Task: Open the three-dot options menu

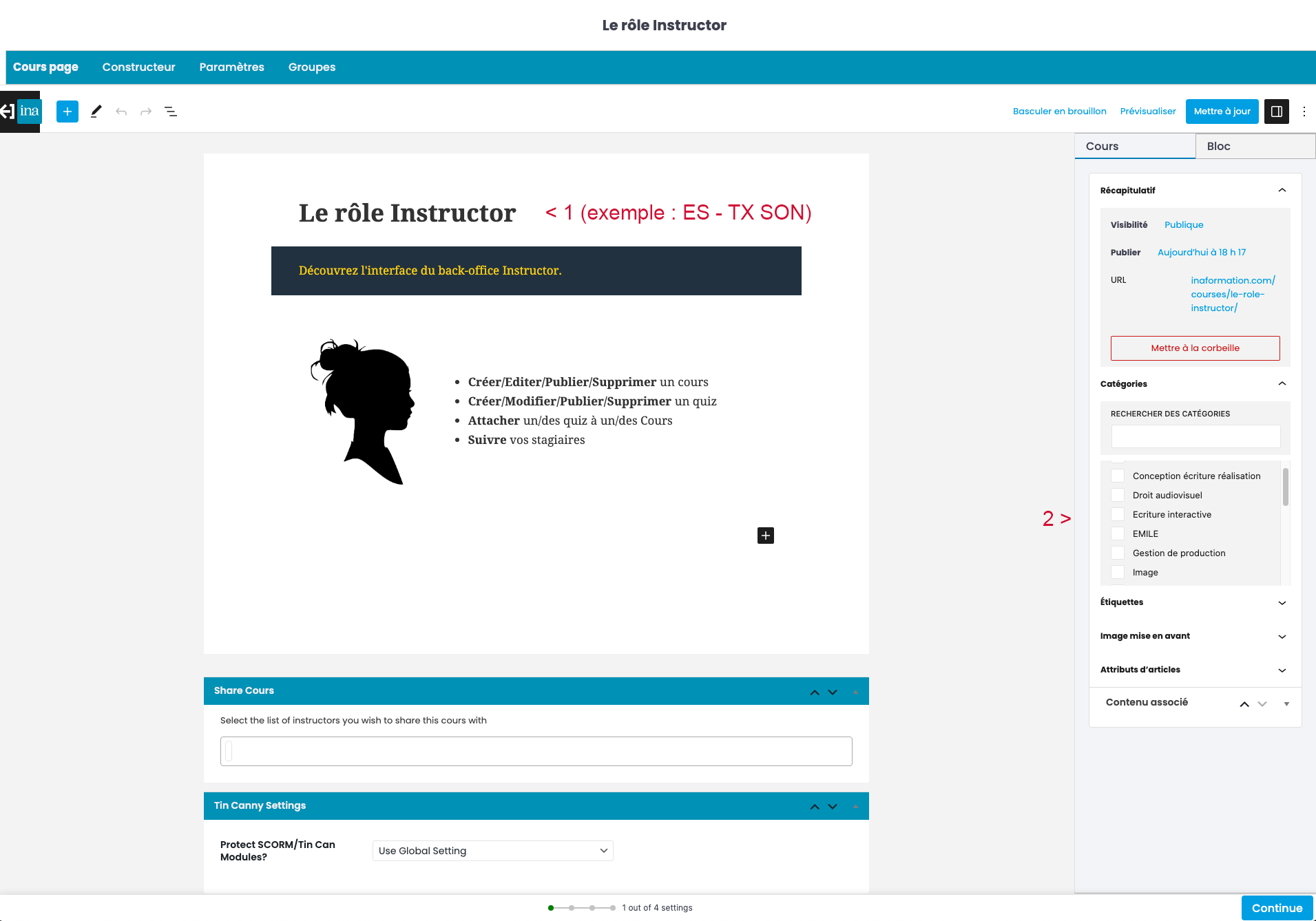Action: 1304,112
